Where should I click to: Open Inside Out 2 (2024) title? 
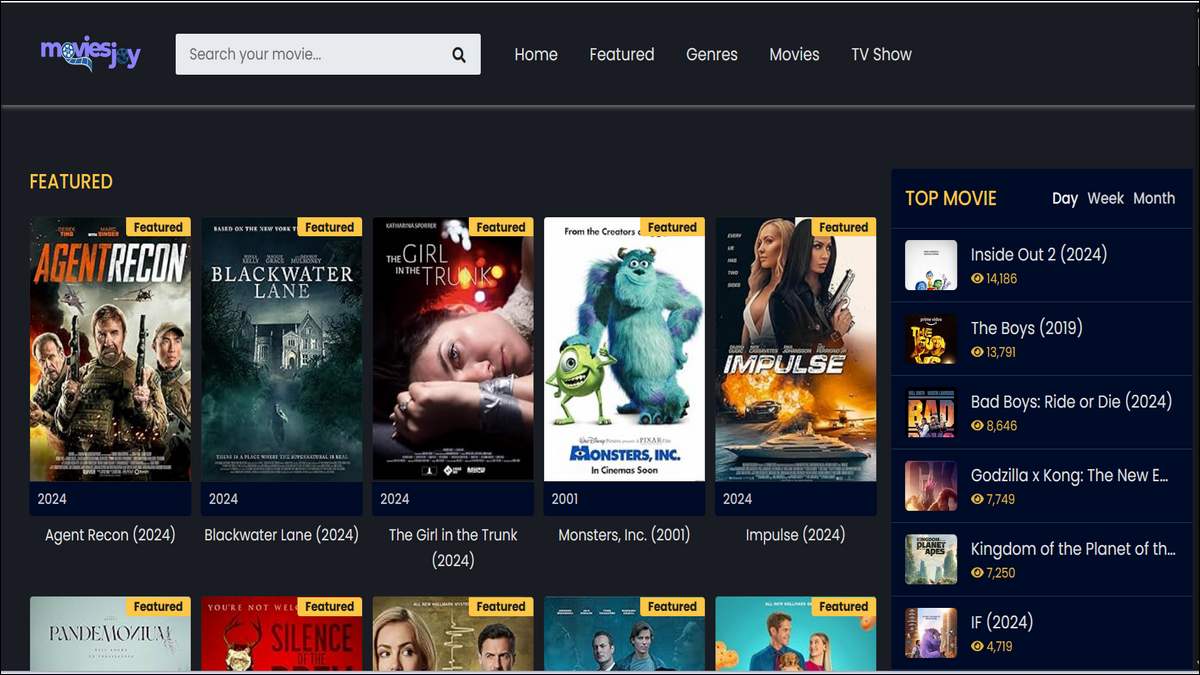click(x=1039, y=254)
